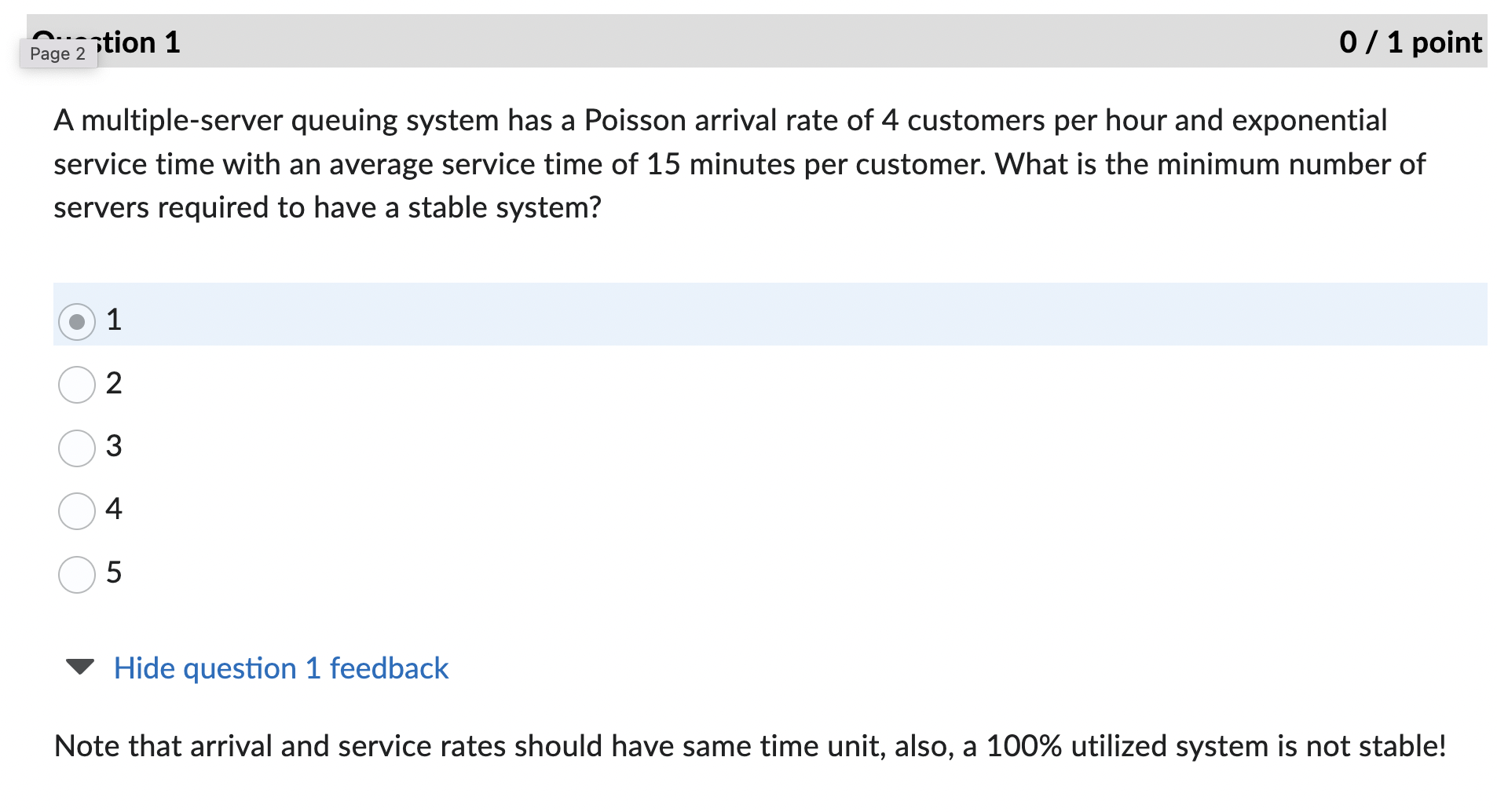1497x812 pixels.
Task: Collapse the question 1 feedback section
Action: tap(280, 668)
